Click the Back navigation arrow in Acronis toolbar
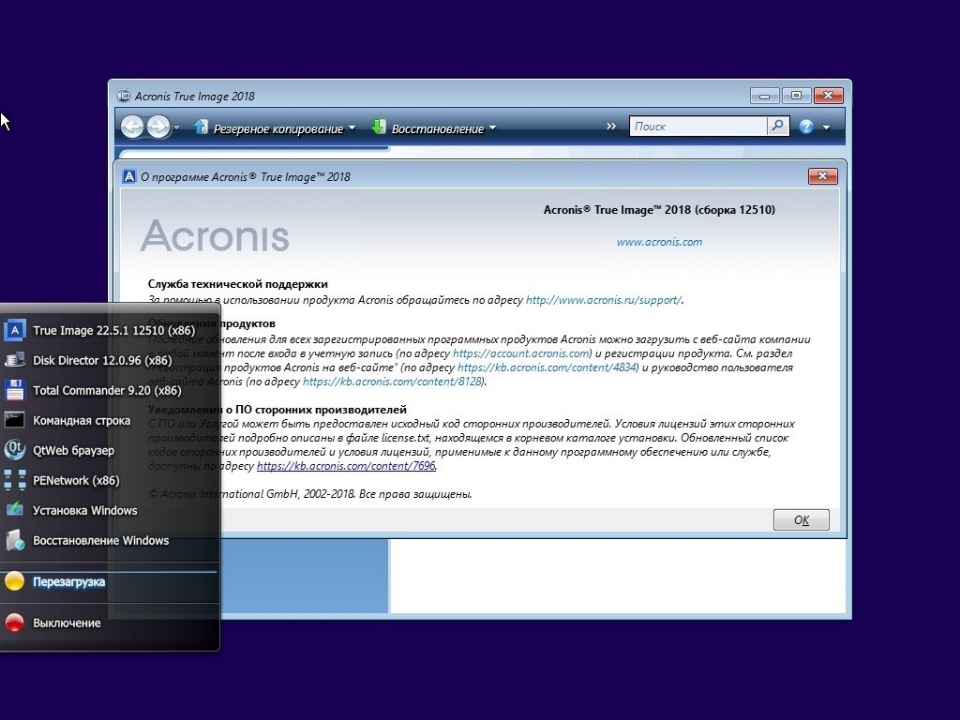 point(132,127)
